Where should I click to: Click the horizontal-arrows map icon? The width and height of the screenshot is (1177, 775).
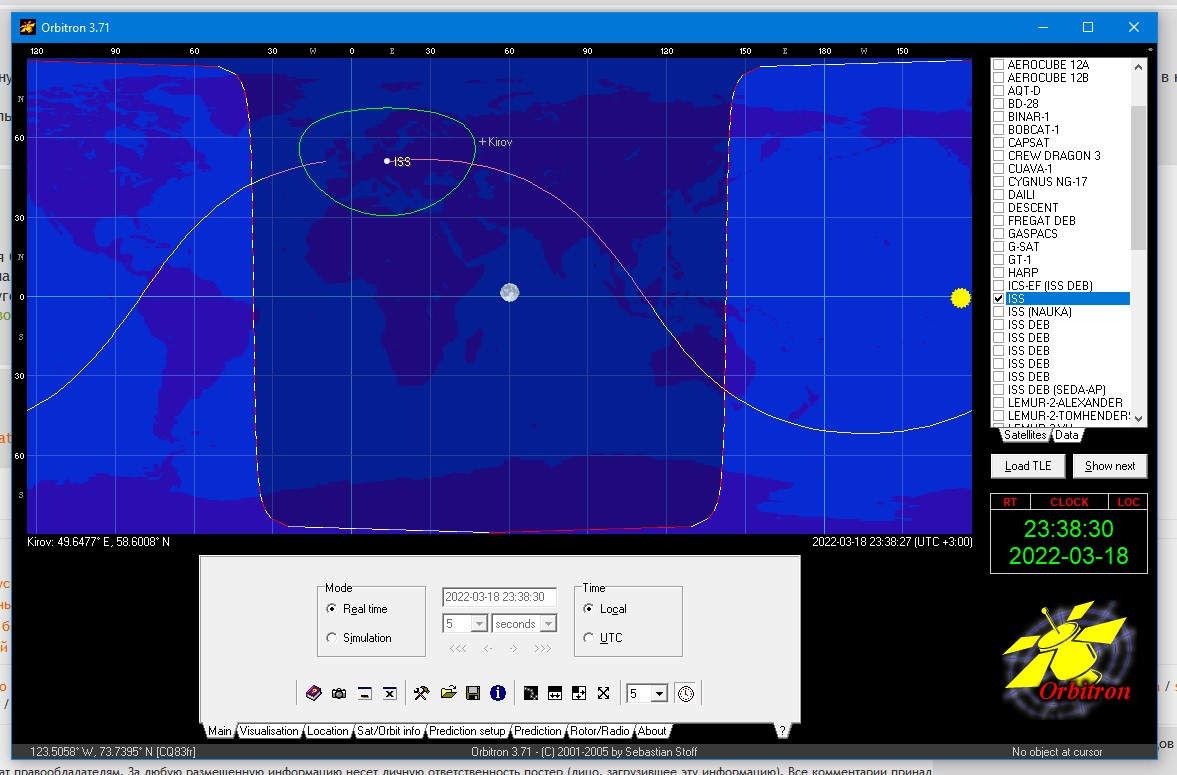[555, 693]
